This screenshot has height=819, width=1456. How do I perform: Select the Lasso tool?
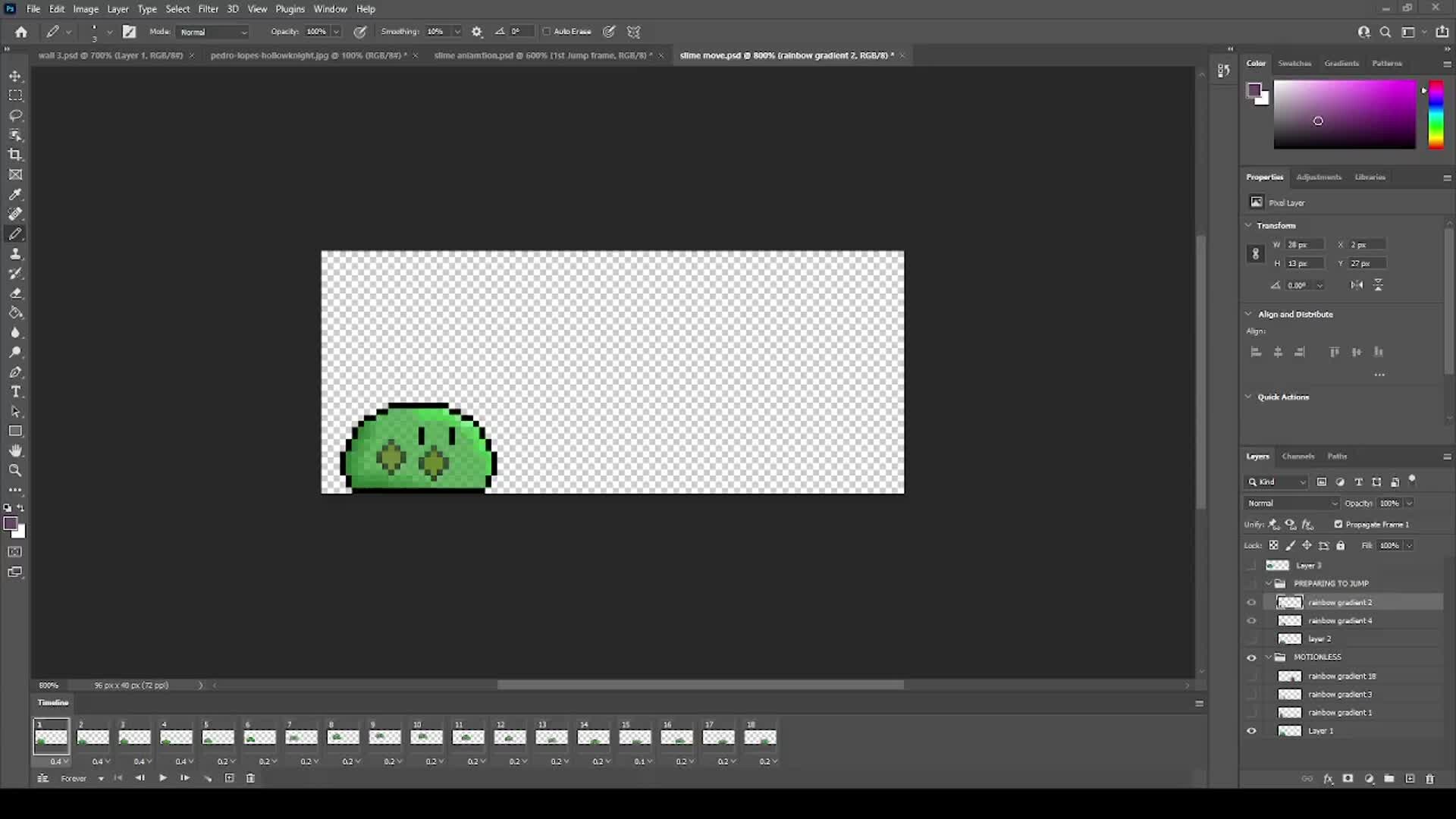click(15, 115)
